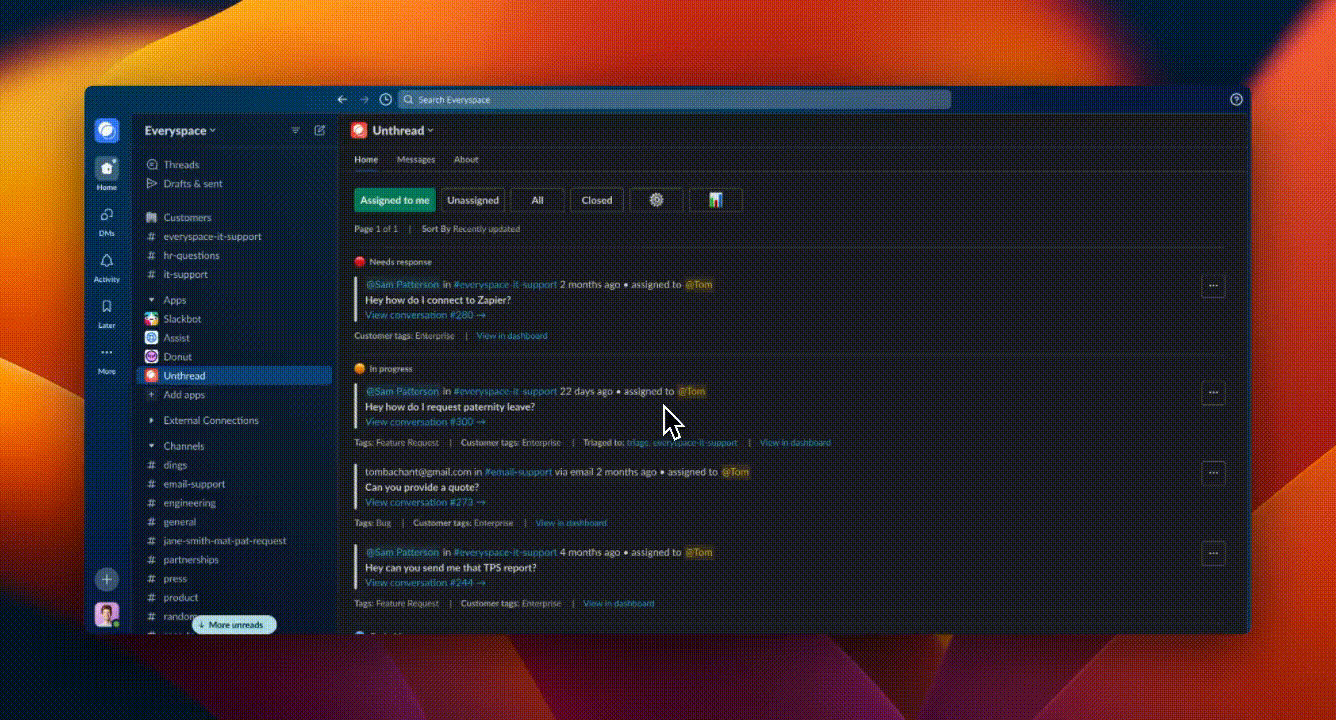Open the Later bookmark icon
1336x720 pixels.
click(107, 313)
